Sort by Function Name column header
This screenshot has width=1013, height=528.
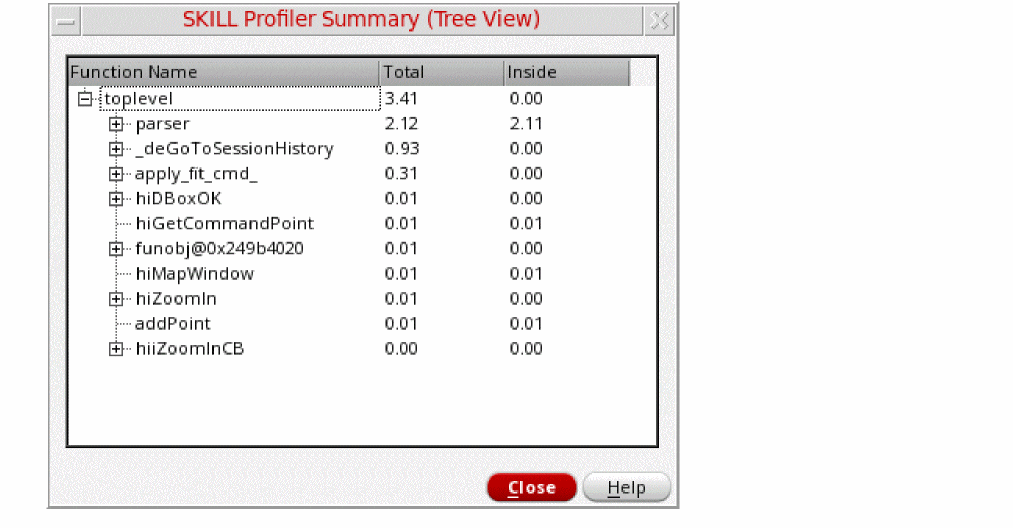(223, 72)
